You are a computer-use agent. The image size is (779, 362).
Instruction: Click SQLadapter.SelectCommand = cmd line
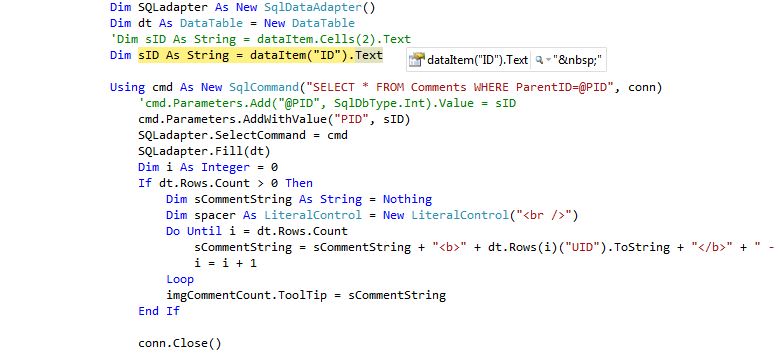(x=243, y=136)
